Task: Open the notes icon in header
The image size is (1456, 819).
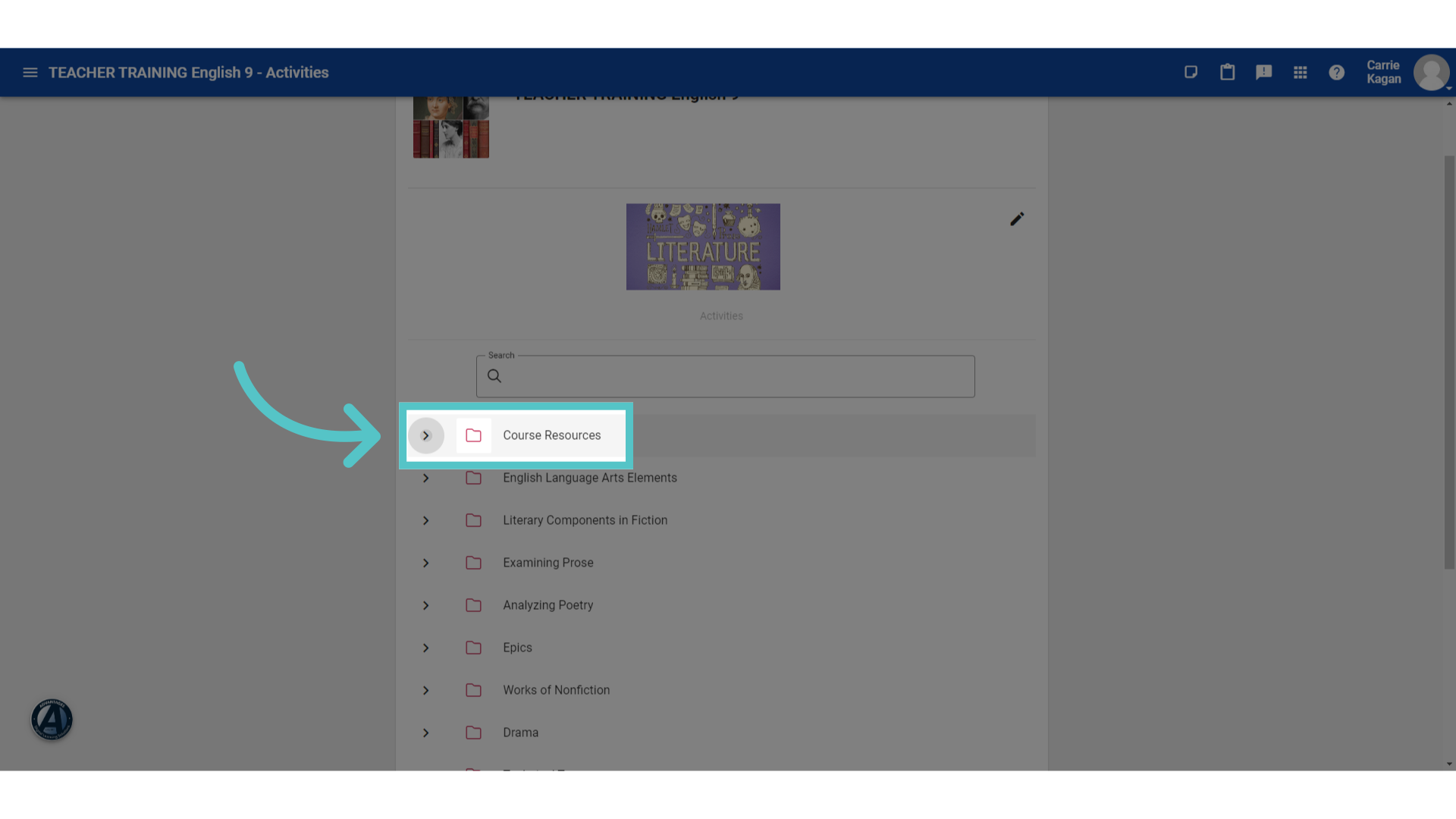Action: 1191,72
